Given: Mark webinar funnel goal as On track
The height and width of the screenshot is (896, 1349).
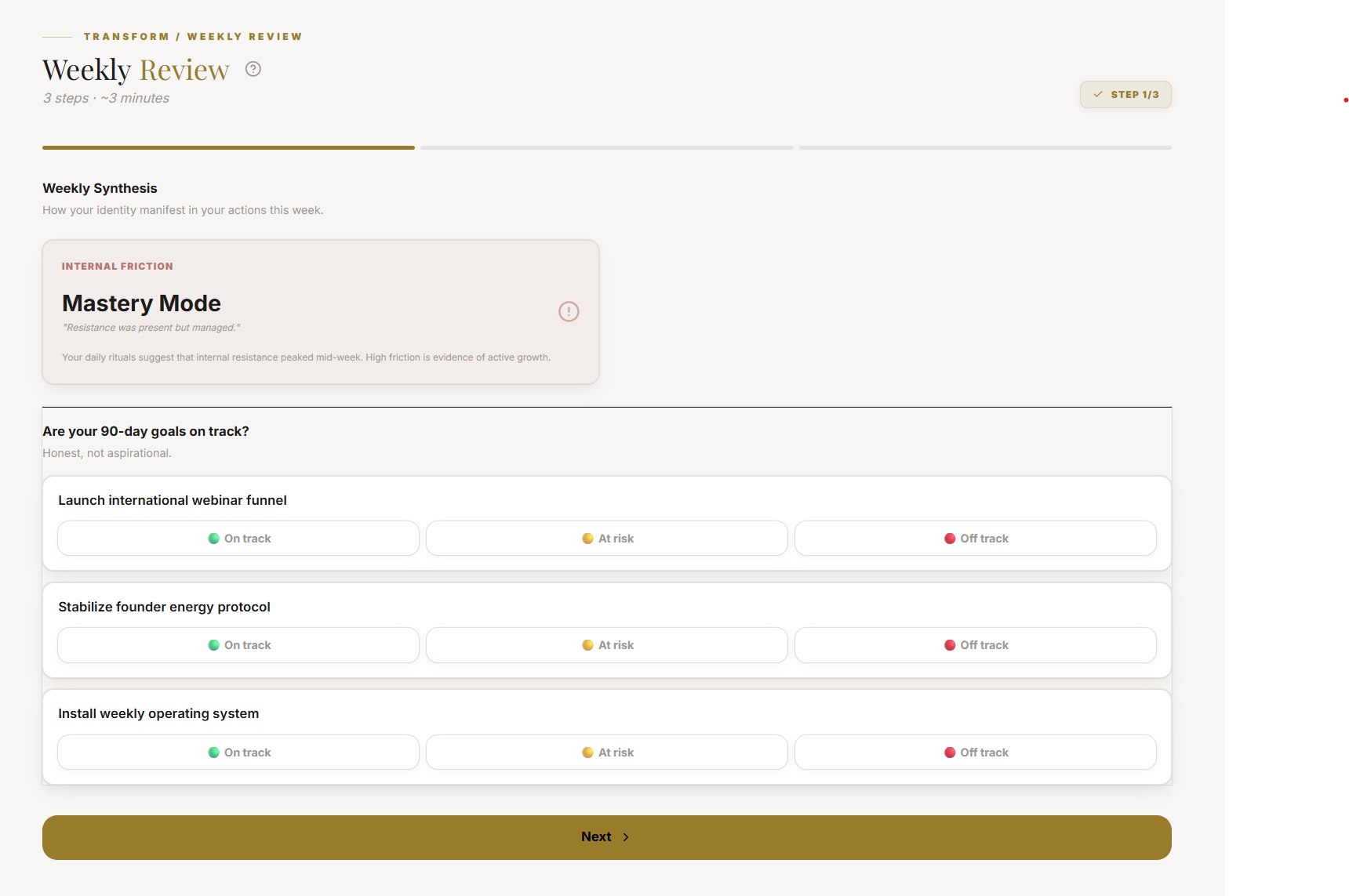Looking at the screenshot, I should pos(238,539).
